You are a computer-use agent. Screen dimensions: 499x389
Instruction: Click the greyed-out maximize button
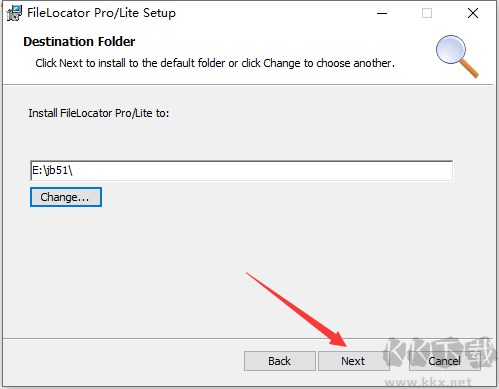[x=427, y=13]
